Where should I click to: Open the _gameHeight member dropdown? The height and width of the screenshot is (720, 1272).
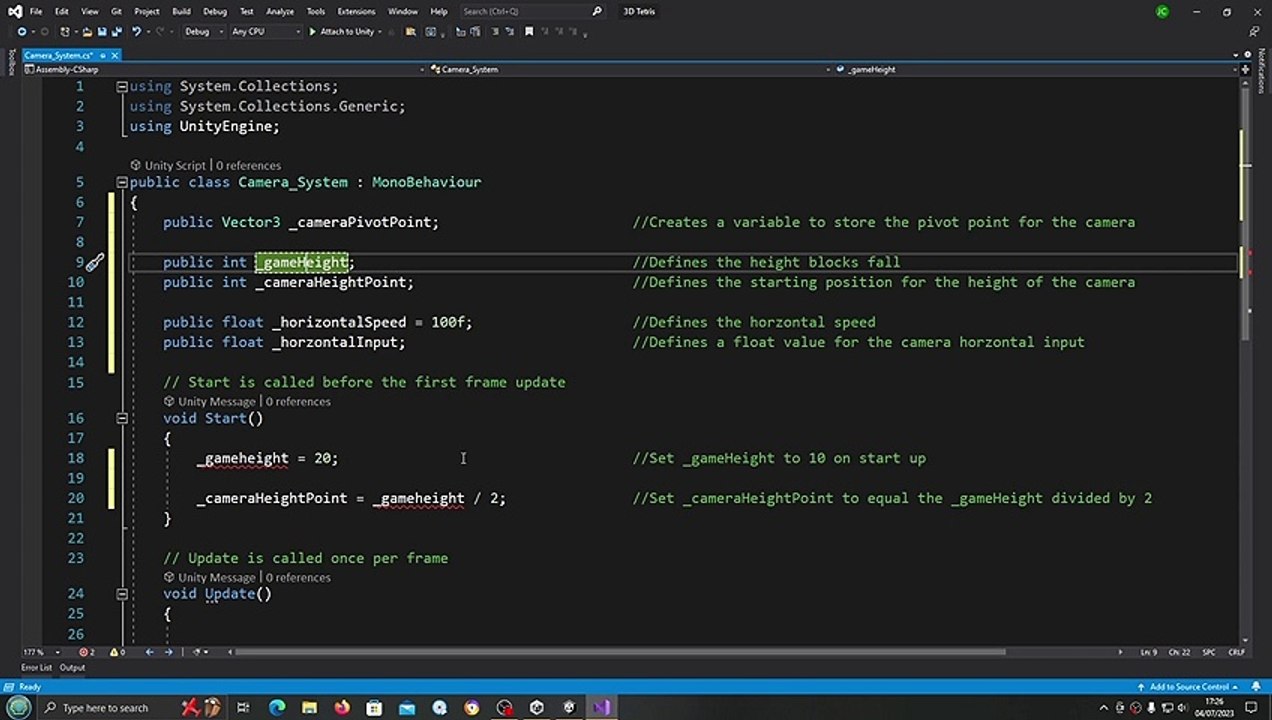pos(1035,69)
